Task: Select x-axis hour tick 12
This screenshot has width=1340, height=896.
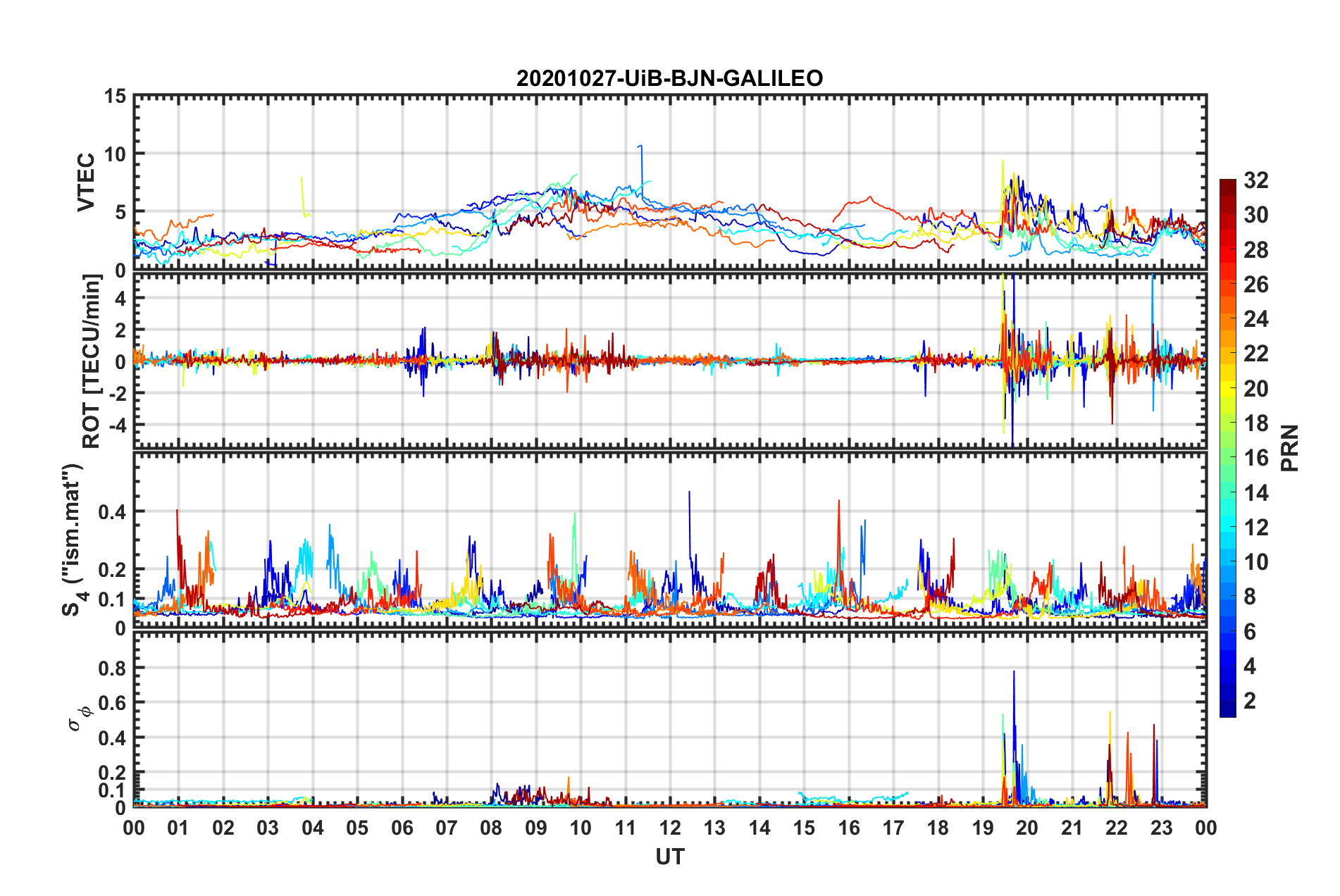Action: point(670,828)
